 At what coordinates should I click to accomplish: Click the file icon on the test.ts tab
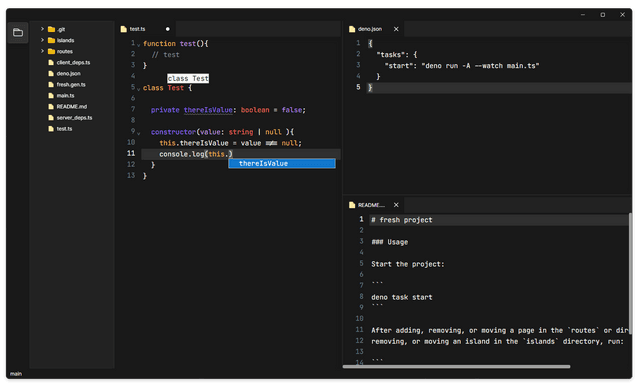(x=124, y=29)
